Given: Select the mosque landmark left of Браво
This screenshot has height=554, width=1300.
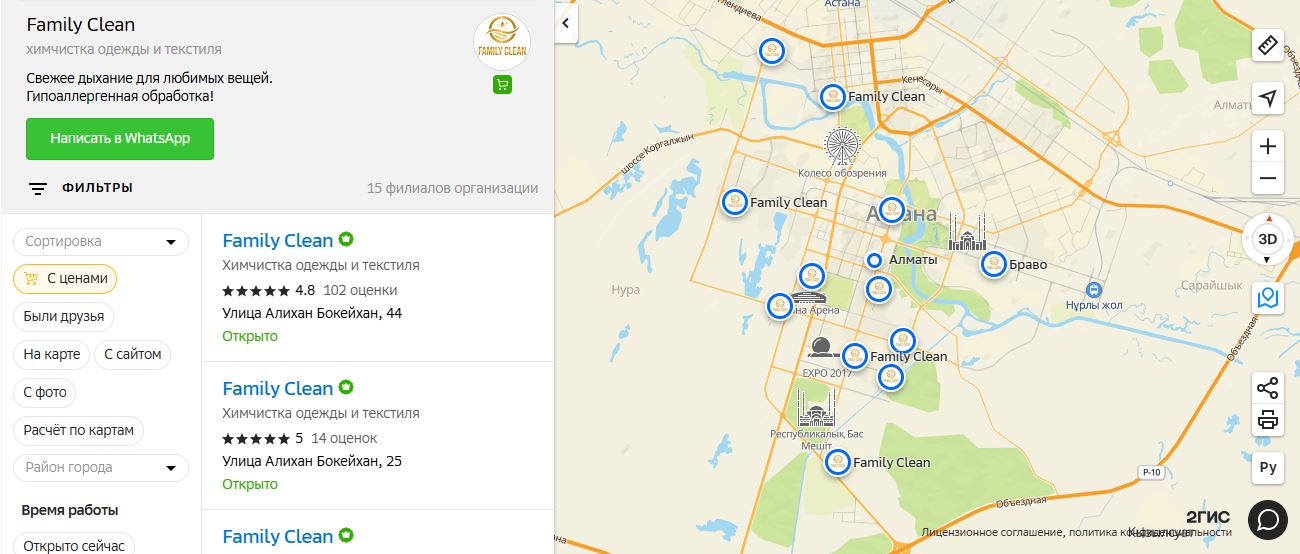Looking at the screenshot, I should (x=967, y=233).
